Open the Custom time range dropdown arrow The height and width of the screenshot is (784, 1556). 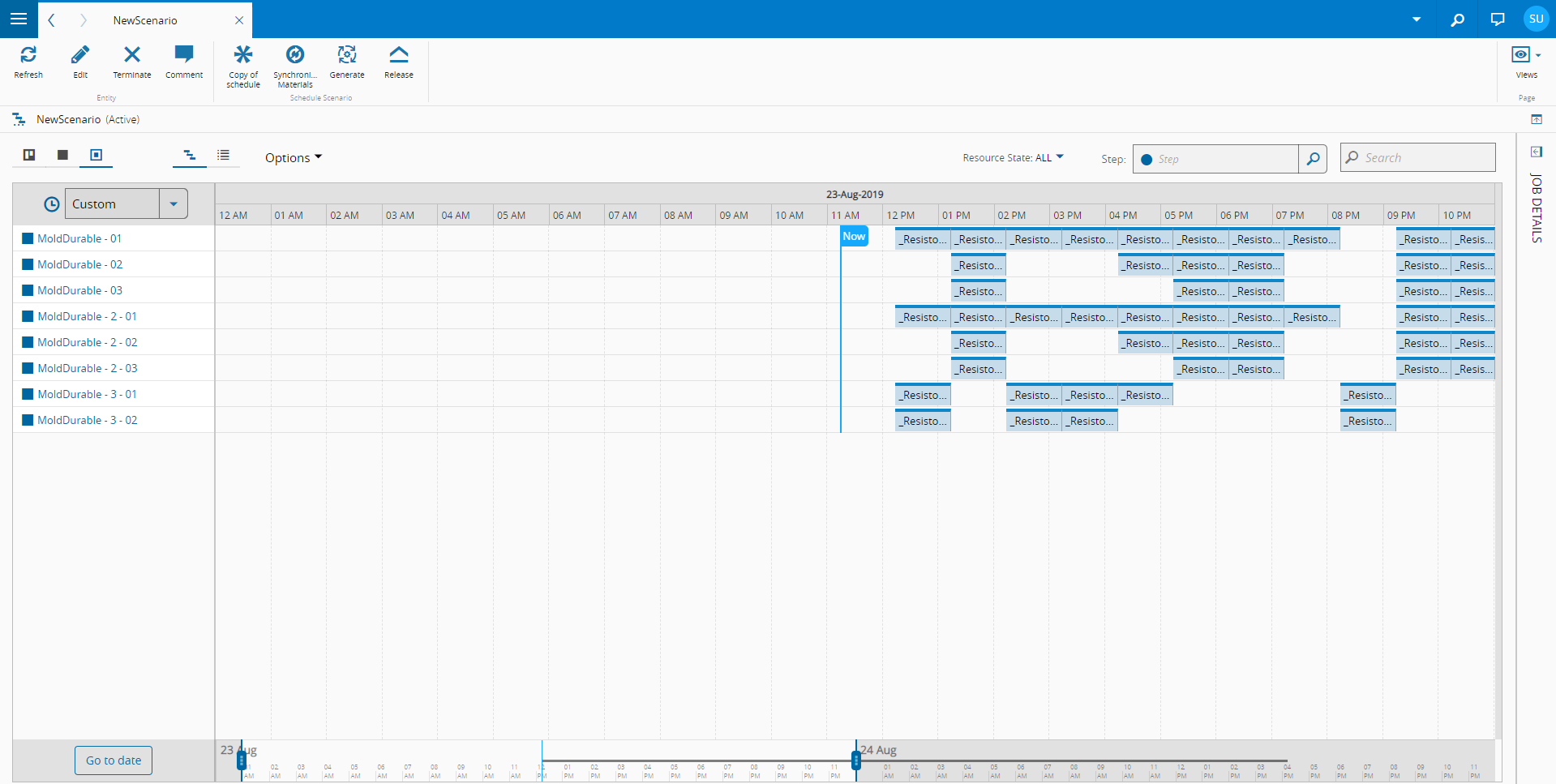click(174, 203)
